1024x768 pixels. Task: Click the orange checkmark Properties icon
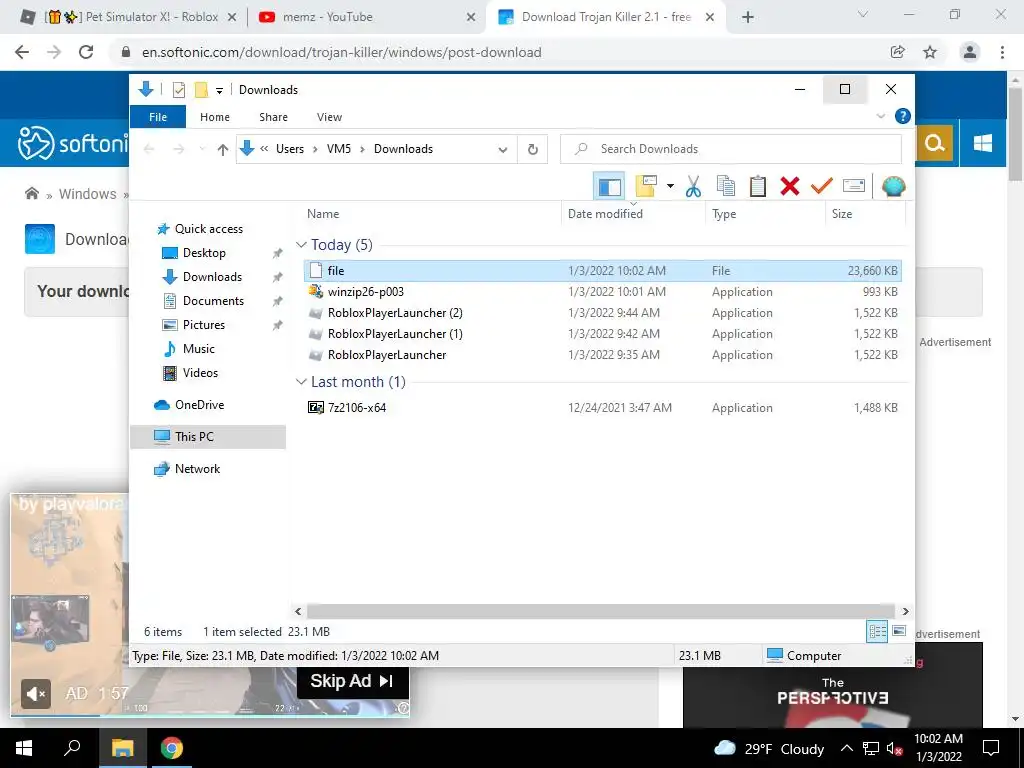[822, 187]
